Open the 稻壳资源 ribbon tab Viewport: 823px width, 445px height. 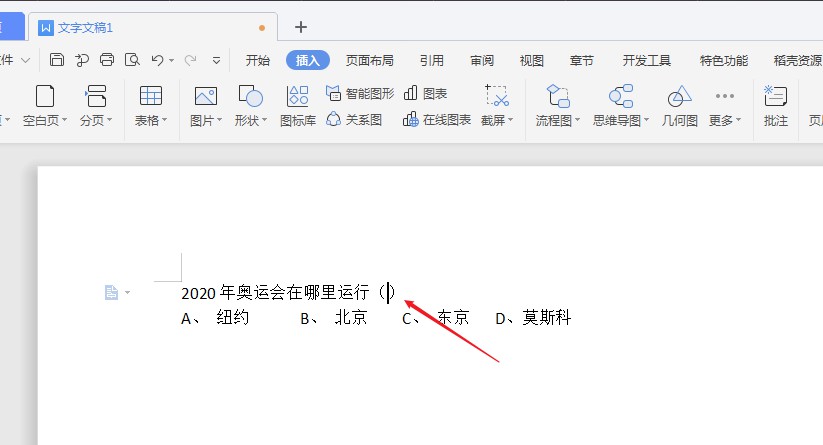click(x=798, y=60)
